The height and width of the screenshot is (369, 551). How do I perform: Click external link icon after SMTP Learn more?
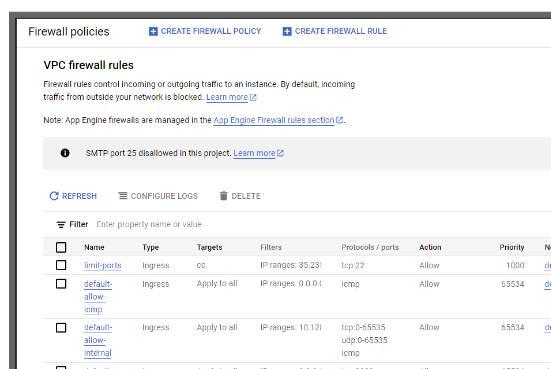(280, 153)
